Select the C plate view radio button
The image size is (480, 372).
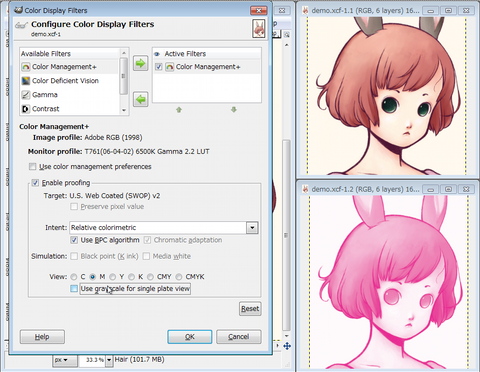[74, 277]
